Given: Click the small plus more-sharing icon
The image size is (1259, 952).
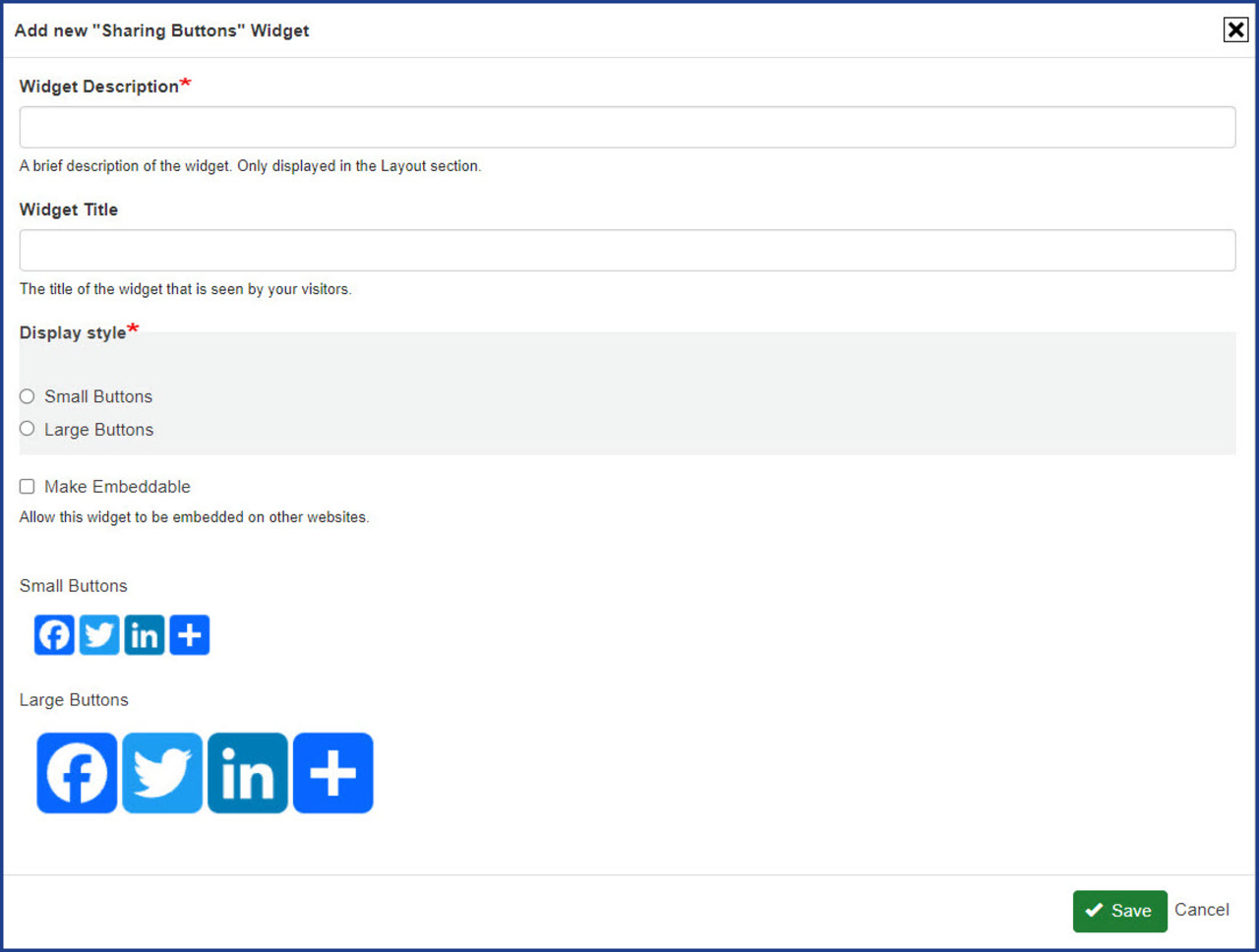Looking at the screenshot, I should pos(190,635).
